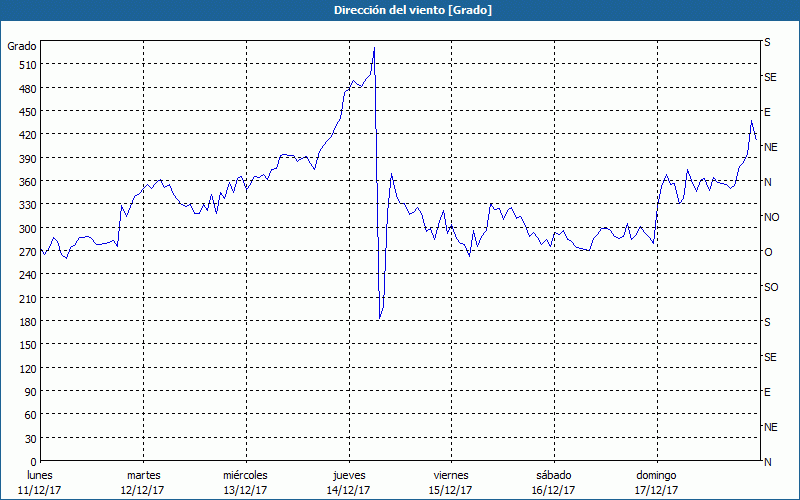Image resolution: width=800 pixels, height=500 pixels.
Task: Pick the date 12/12/17
Action: point(143,491)
